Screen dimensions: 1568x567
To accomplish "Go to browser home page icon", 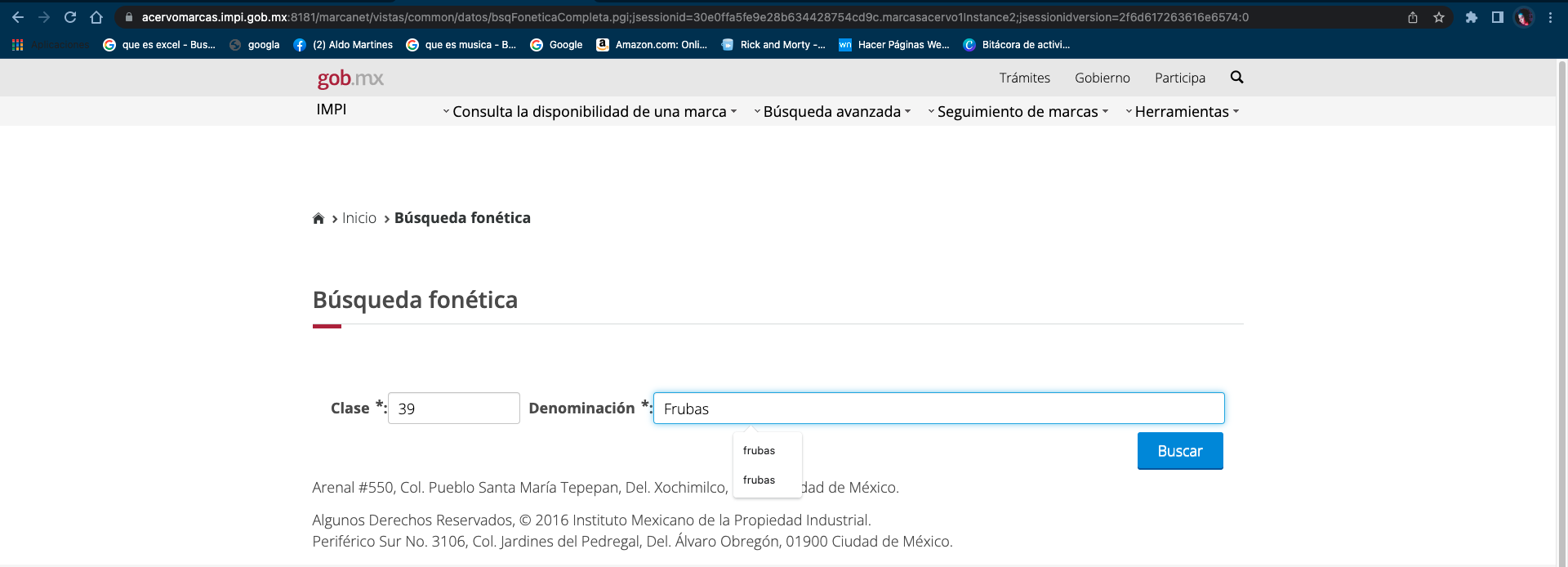I will point(96,17).
